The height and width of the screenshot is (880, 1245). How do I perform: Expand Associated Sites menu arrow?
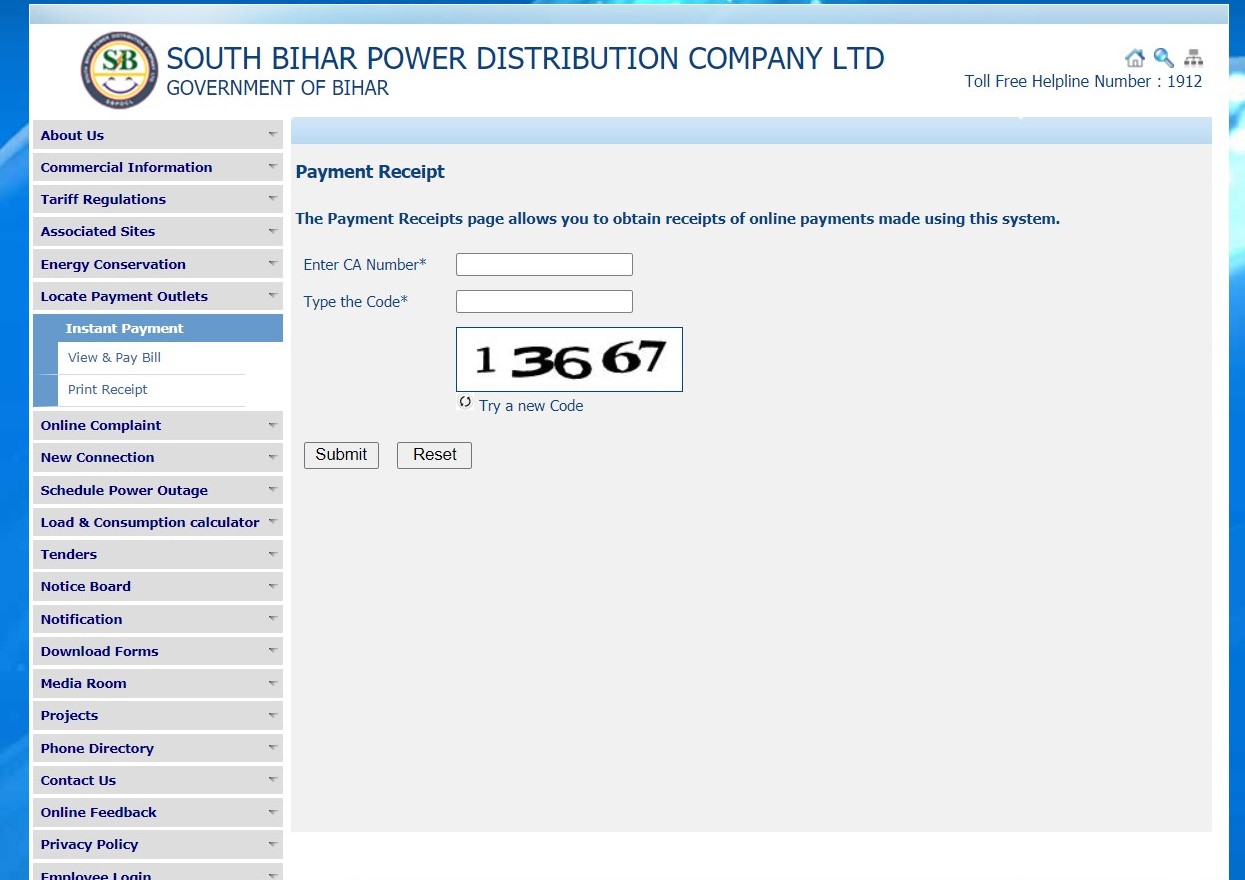click(272, 231)
